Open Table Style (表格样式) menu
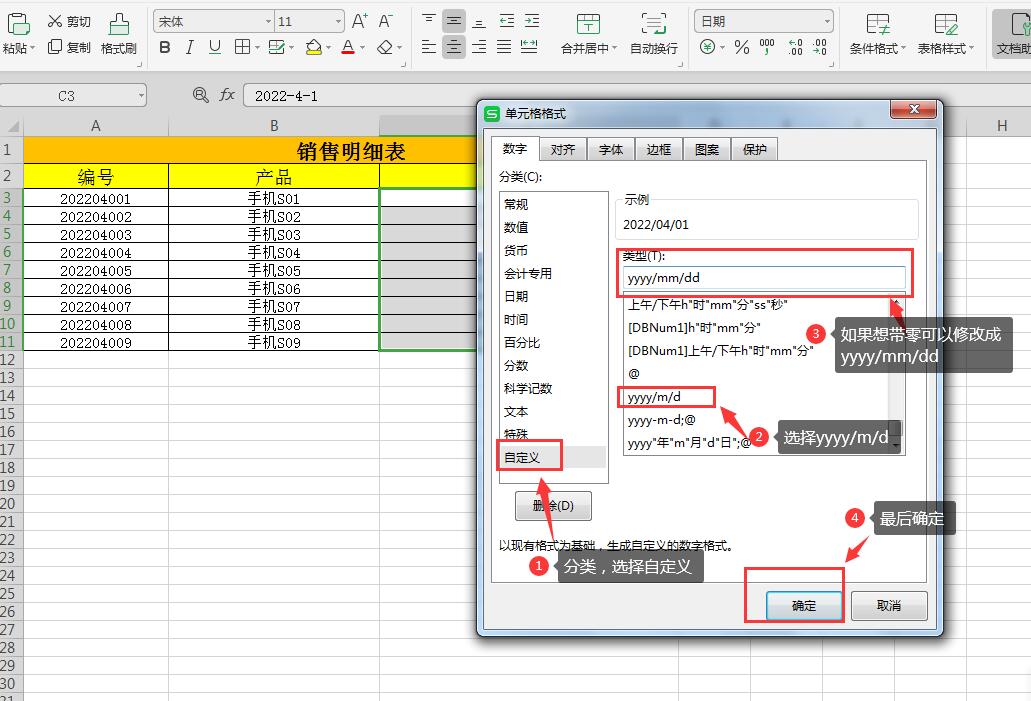Screen dimensions: 1031x701 (946, 33)
